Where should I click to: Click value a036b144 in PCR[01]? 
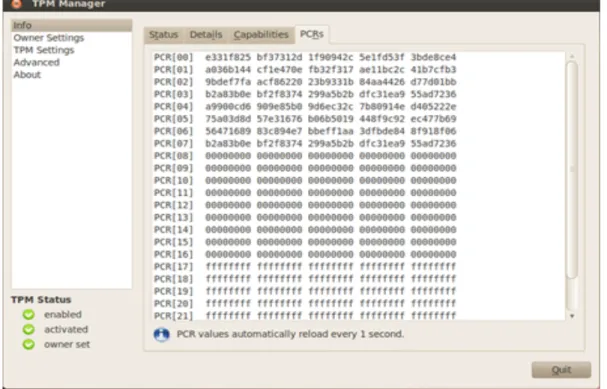[x=228, y=70]
